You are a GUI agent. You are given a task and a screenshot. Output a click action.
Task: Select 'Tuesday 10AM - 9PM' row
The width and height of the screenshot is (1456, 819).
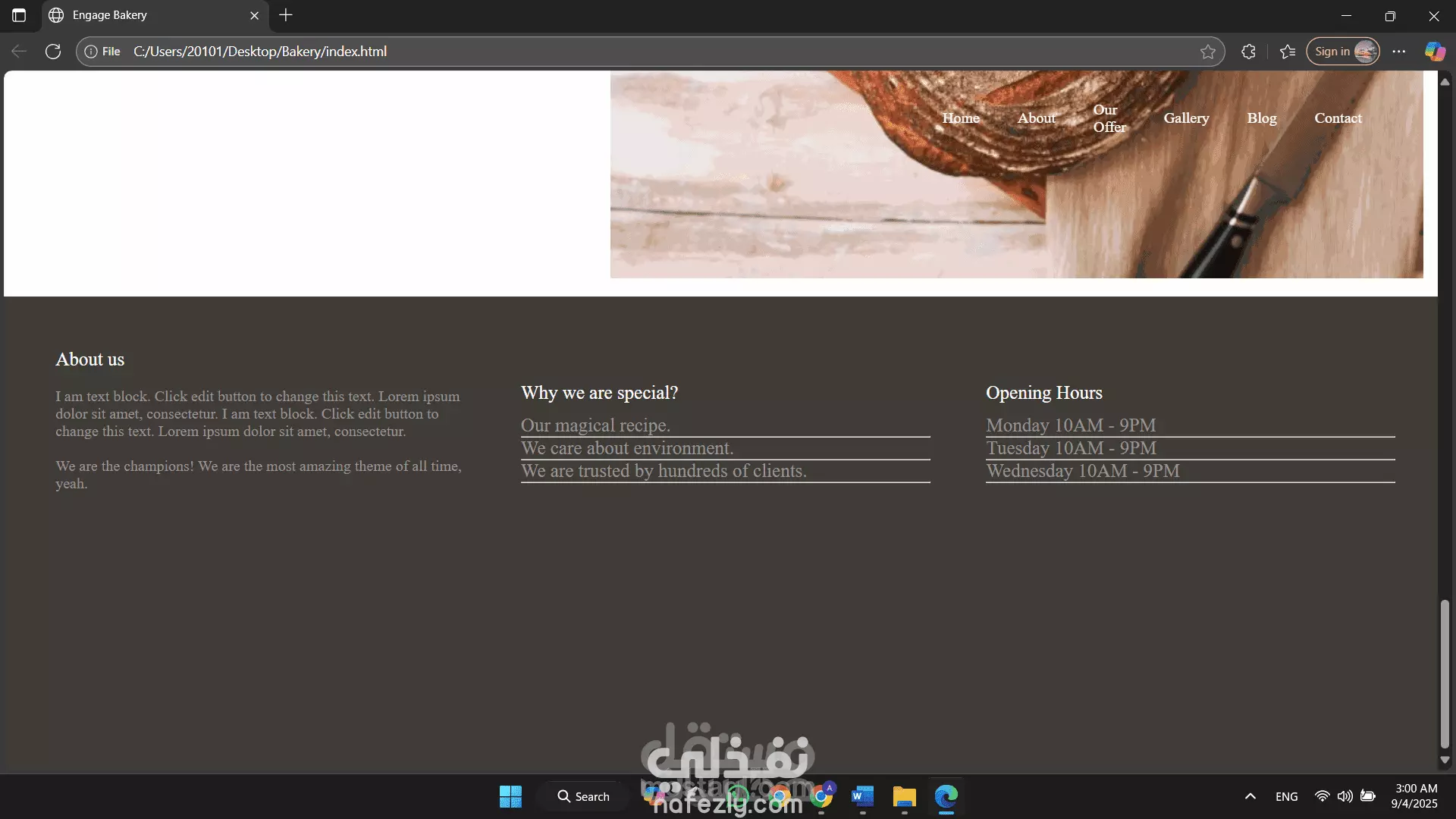point(1191,448)
